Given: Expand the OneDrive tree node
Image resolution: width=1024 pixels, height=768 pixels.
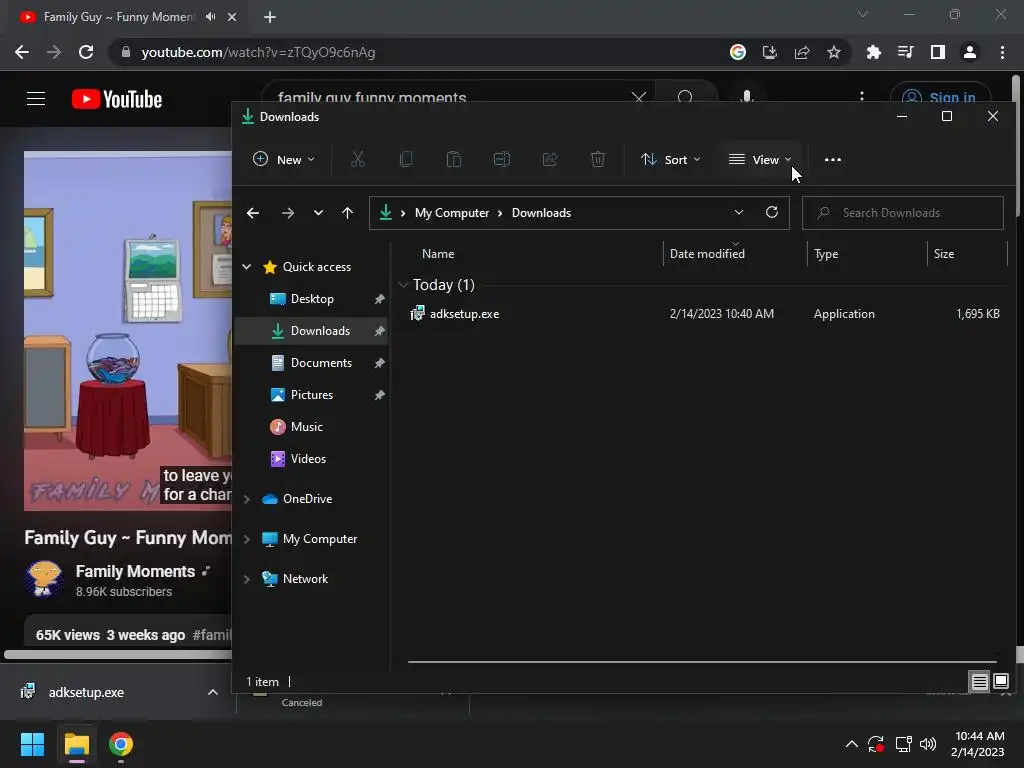Looking at the screenshot, I should [x=247, y=499].
